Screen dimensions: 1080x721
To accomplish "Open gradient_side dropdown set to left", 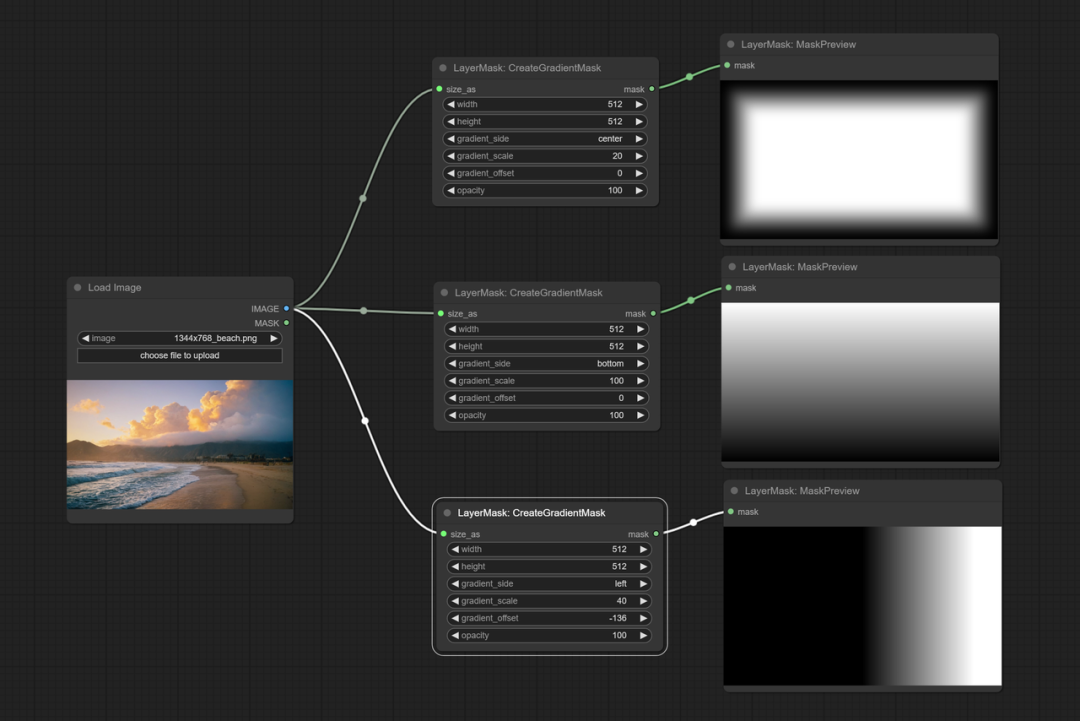I will (x=549, y=583).
